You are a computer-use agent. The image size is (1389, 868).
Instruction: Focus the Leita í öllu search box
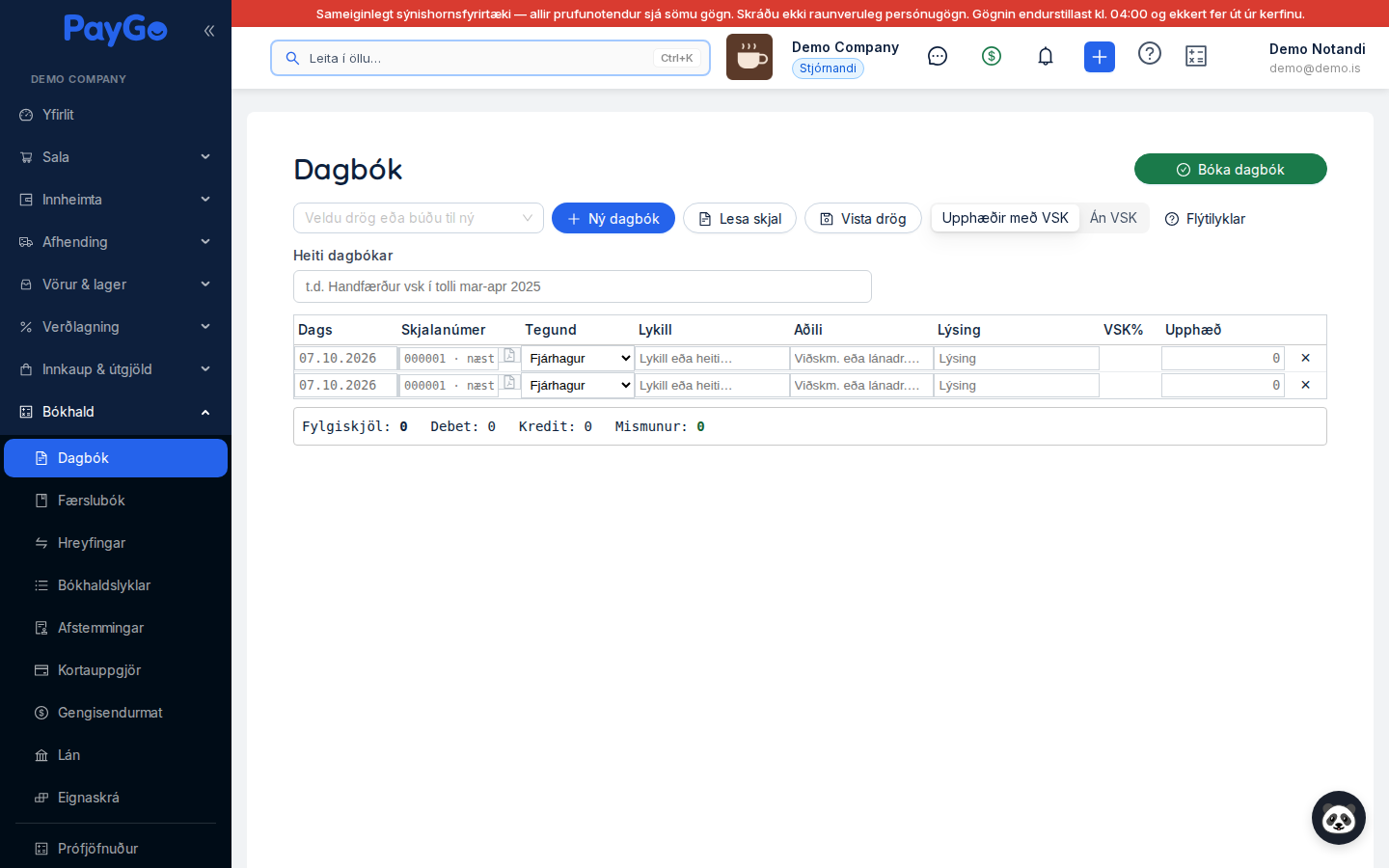click(490, 58)
